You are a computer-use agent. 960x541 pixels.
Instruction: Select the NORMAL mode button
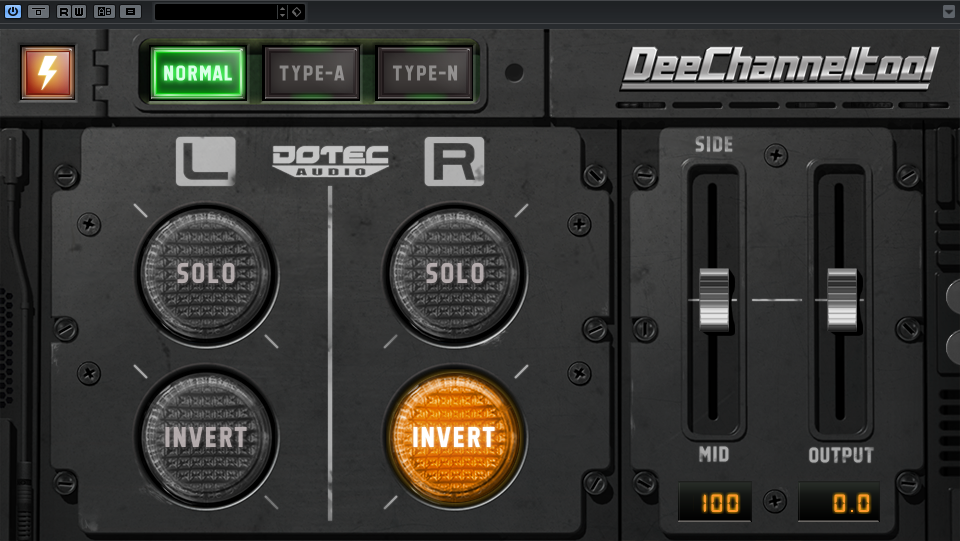point(198,73)
